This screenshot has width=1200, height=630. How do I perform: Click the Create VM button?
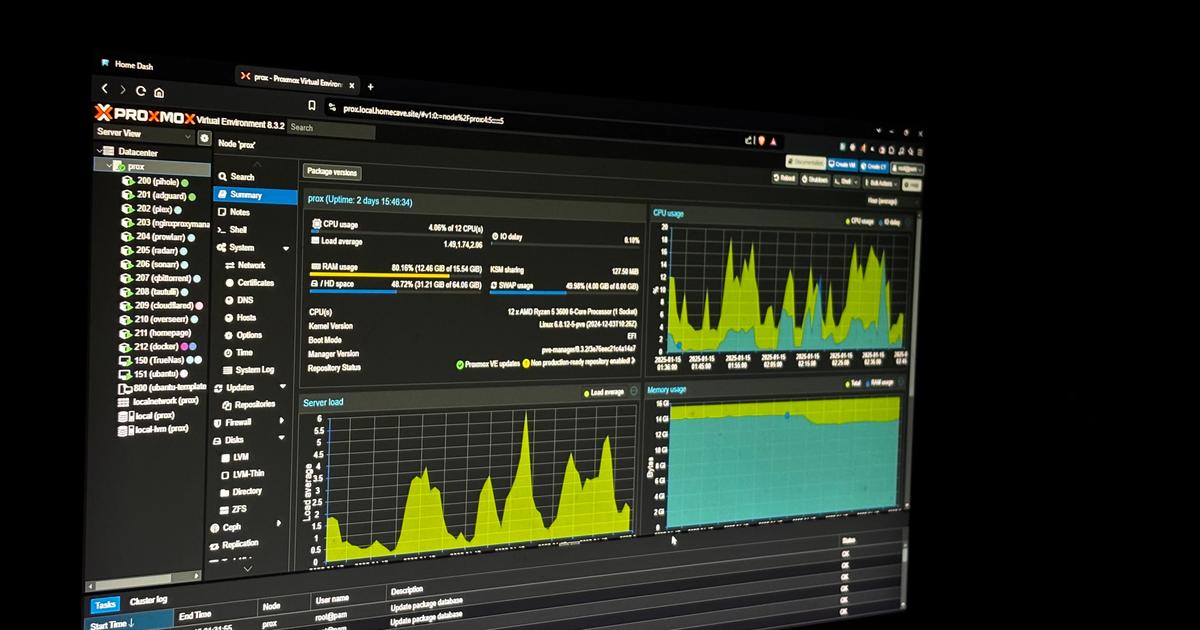pyautogui.click(x=841, y=165)
